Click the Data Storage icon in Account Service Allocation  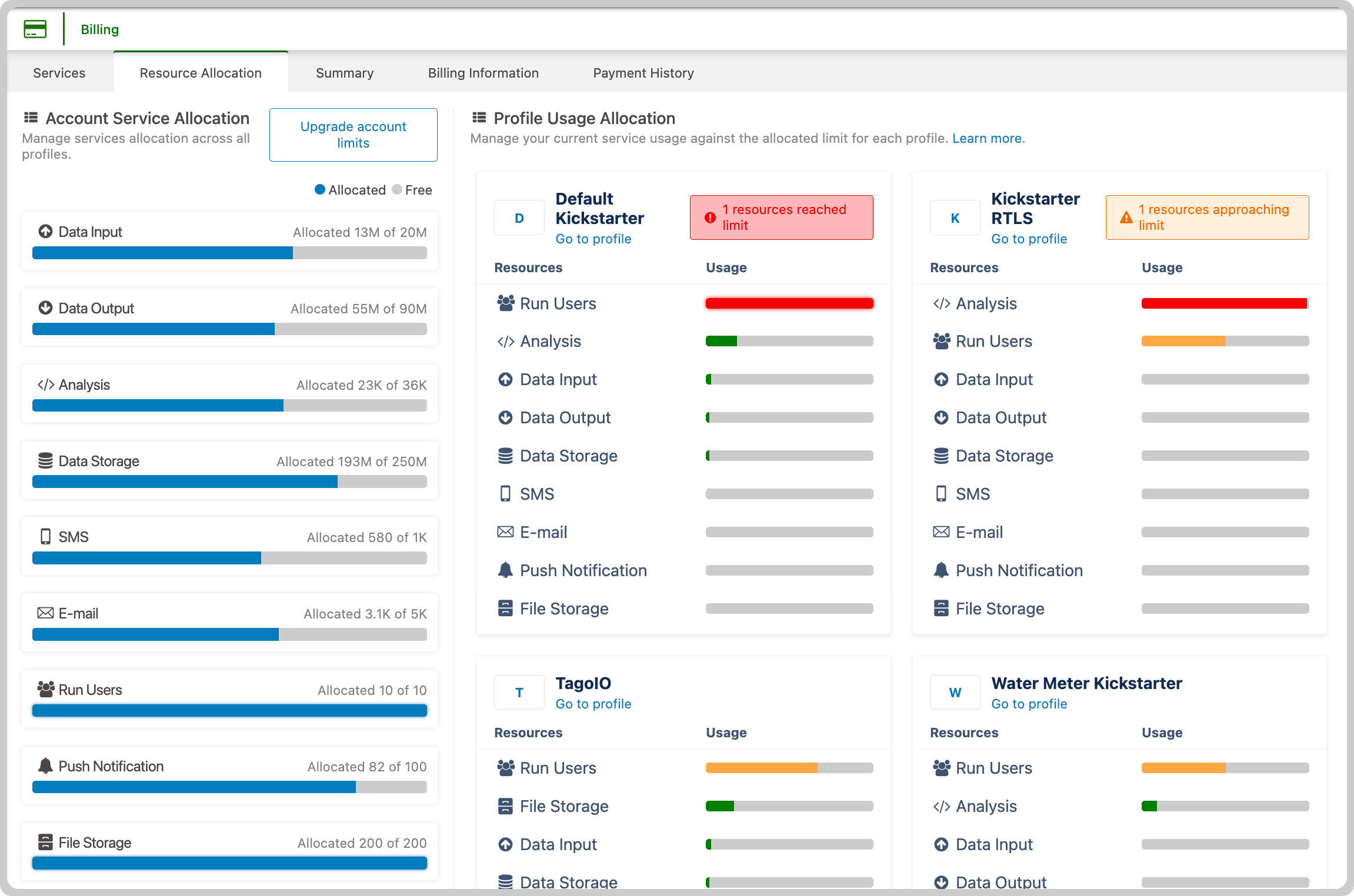(45, 461)
